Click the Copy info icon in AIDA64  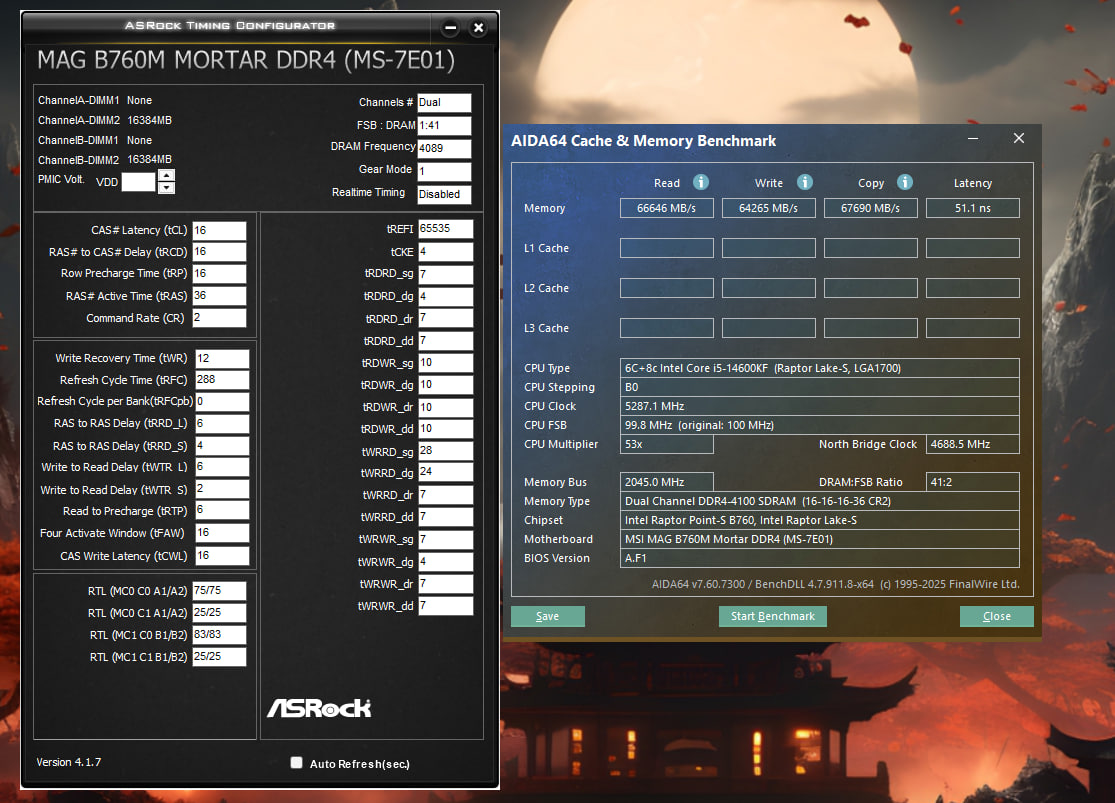pyautogui.click(x=905, y=182)
